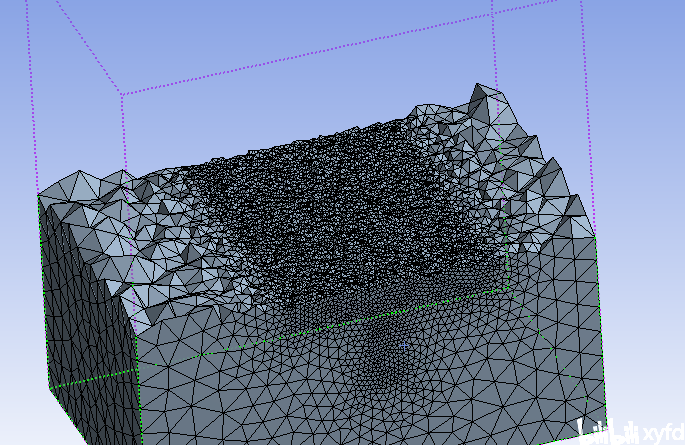This screenshot has height=445, width=685.
Task: Click the green dotted line on the left side face
Action: click(x=93, y=379)
